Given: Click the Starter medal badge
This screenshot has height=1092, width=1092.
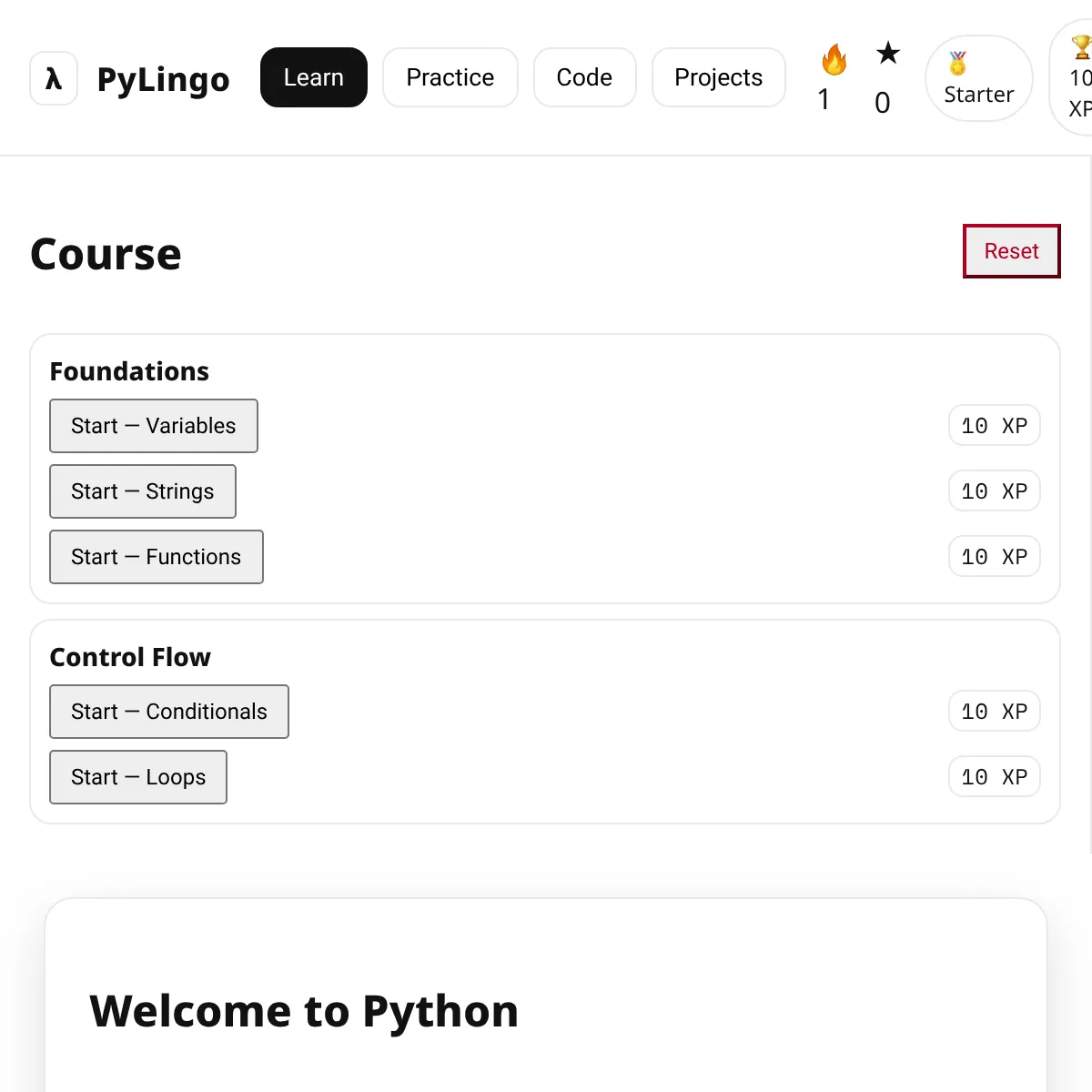Looking at the screenshot, I should (x=979, y=78).
